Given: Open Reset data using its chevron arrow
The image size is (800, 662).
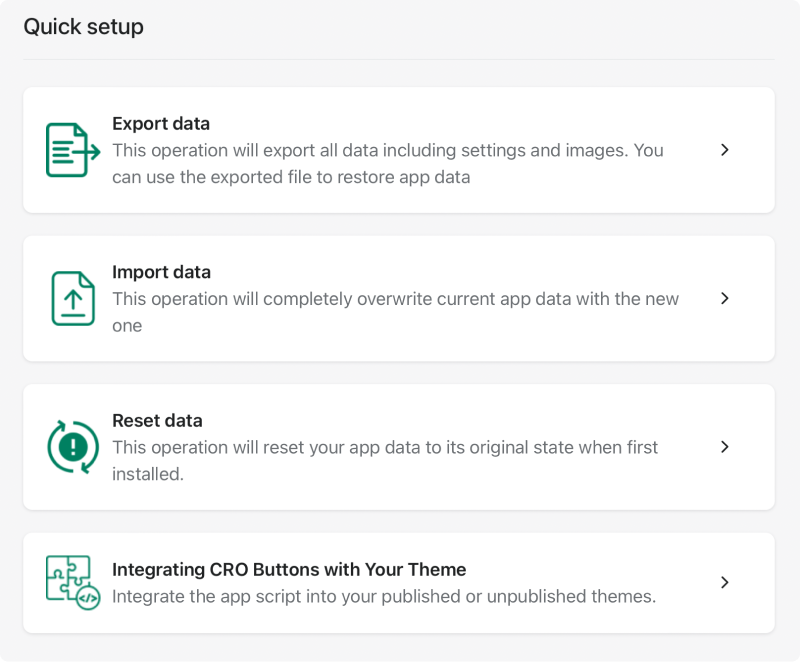Looking at the screenshot, I should pyautogui.click(x=725, y=447).
